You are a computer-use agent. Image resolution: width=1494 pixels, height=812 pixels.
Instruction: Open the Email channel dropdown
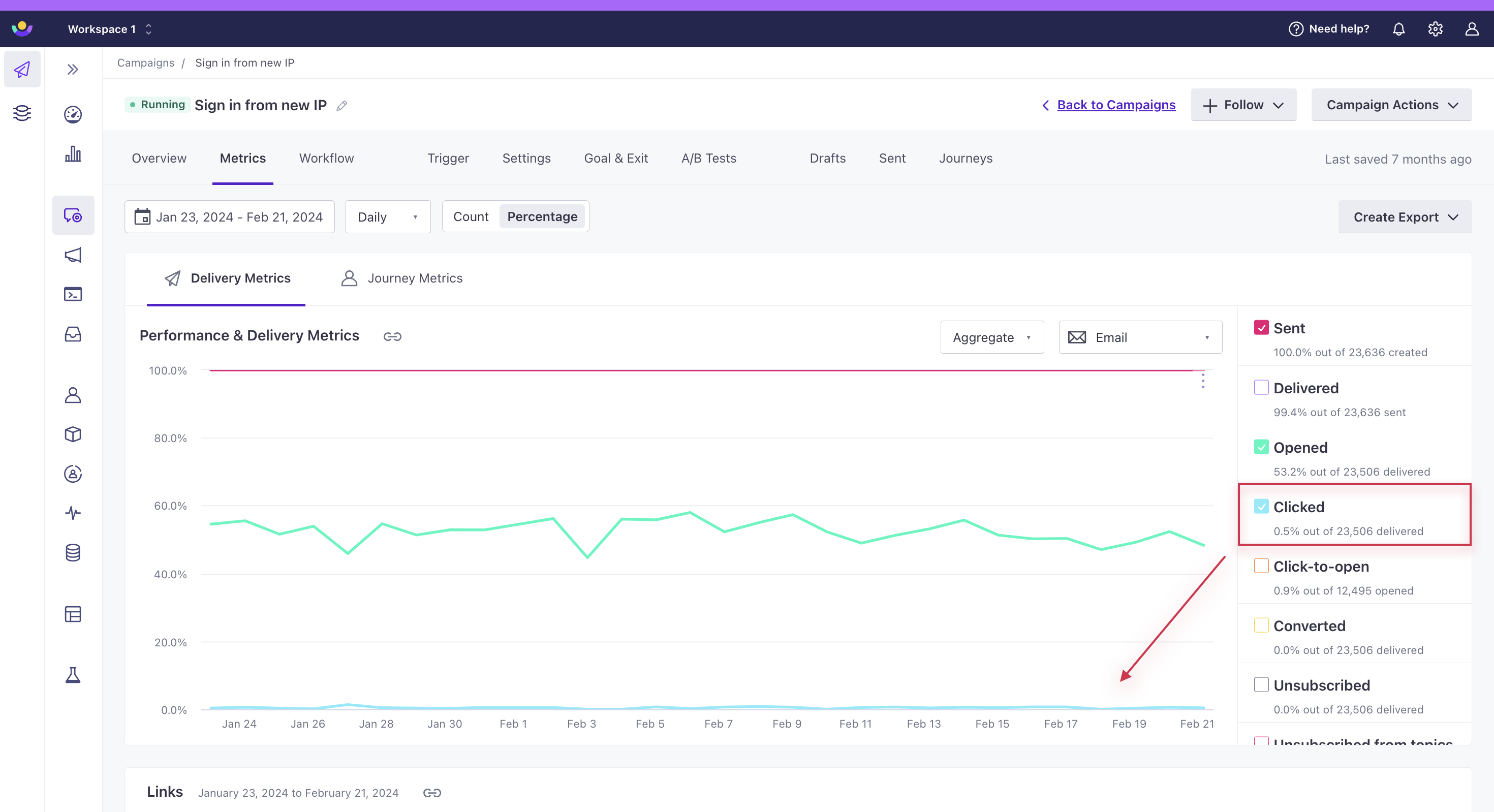[x=1140, y=337]
